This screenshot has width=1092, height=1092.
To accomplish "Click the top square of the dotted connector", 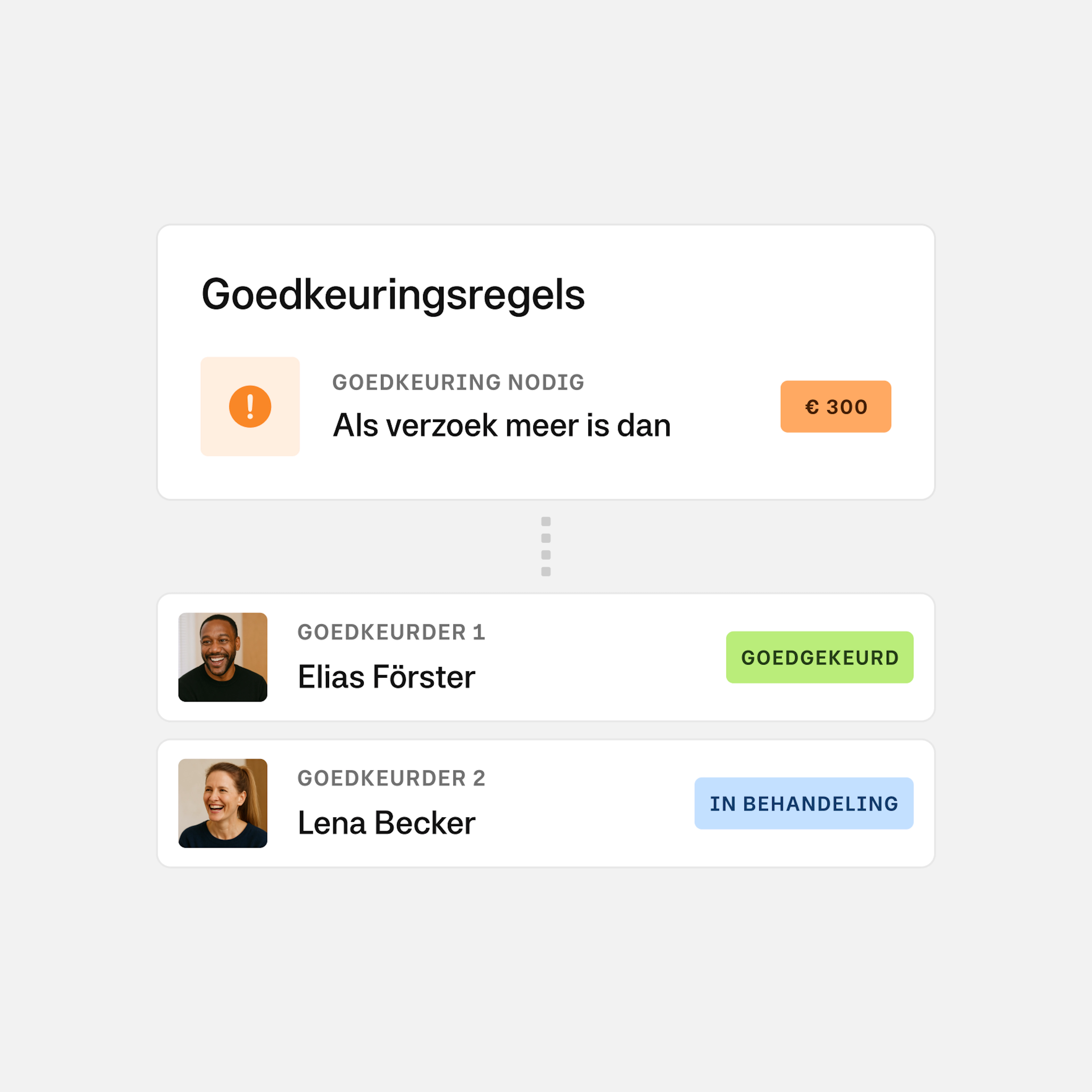I will pyautogui.click(x=546, y=522).
